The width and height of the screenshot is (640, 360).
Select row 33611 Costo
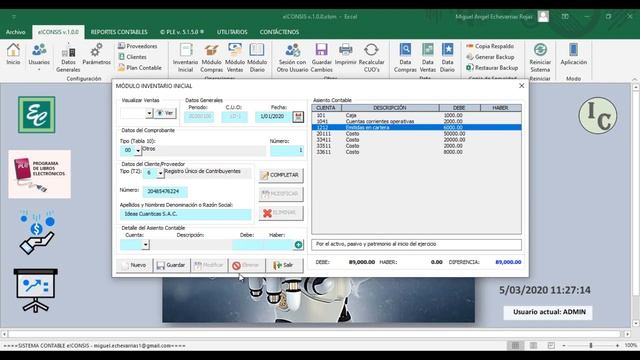pos(416,152)
